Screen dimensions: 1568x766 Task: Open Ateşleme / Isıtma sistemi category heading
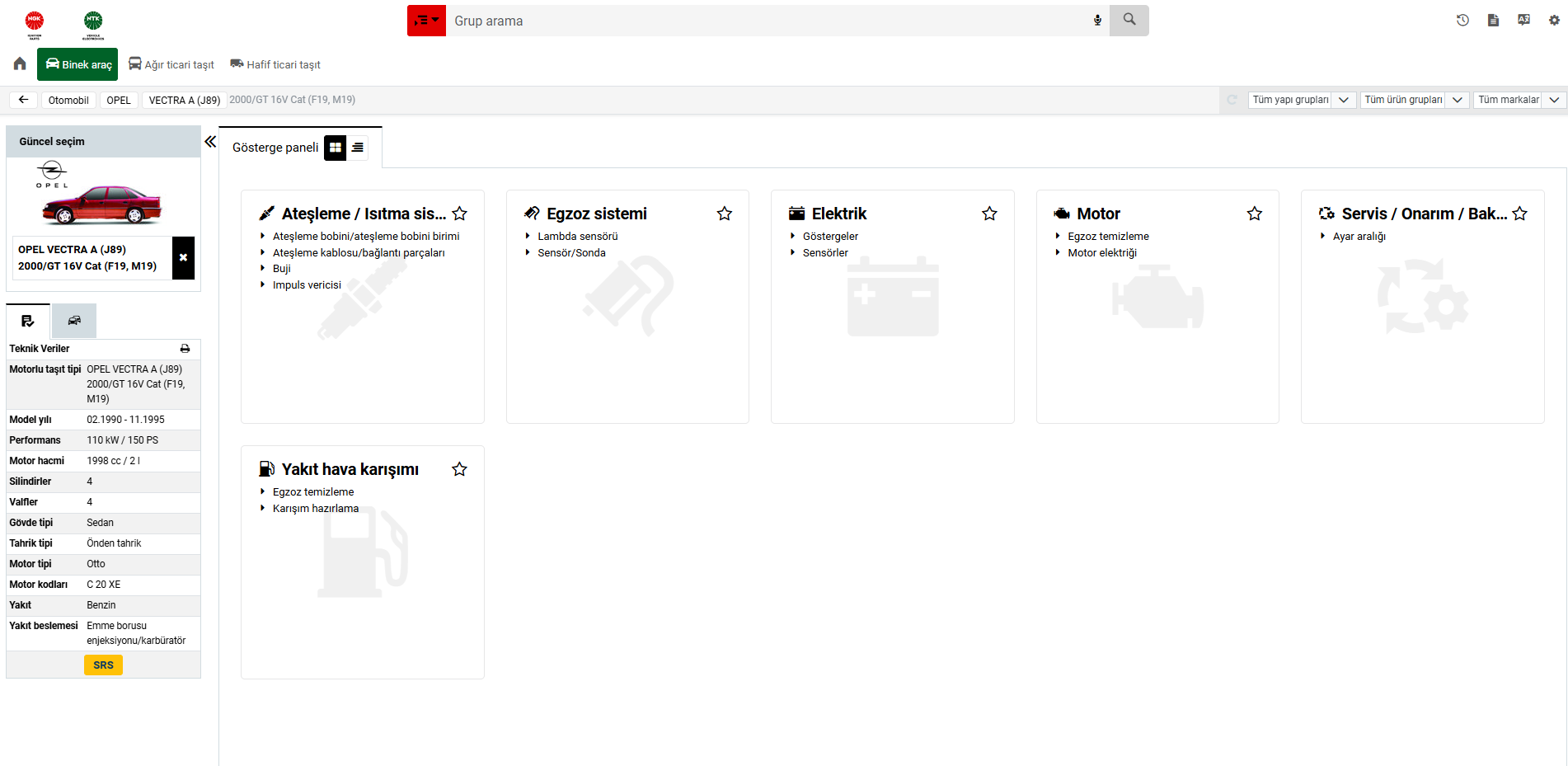pos(364,214)
